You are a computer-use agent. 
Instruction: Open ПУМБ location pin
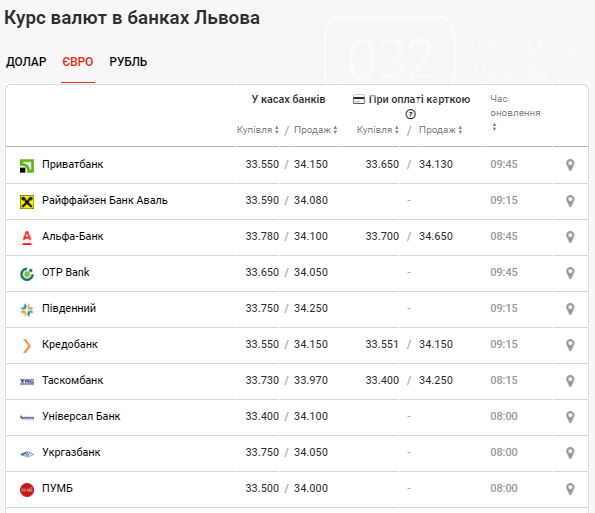[x=570, y=489]
